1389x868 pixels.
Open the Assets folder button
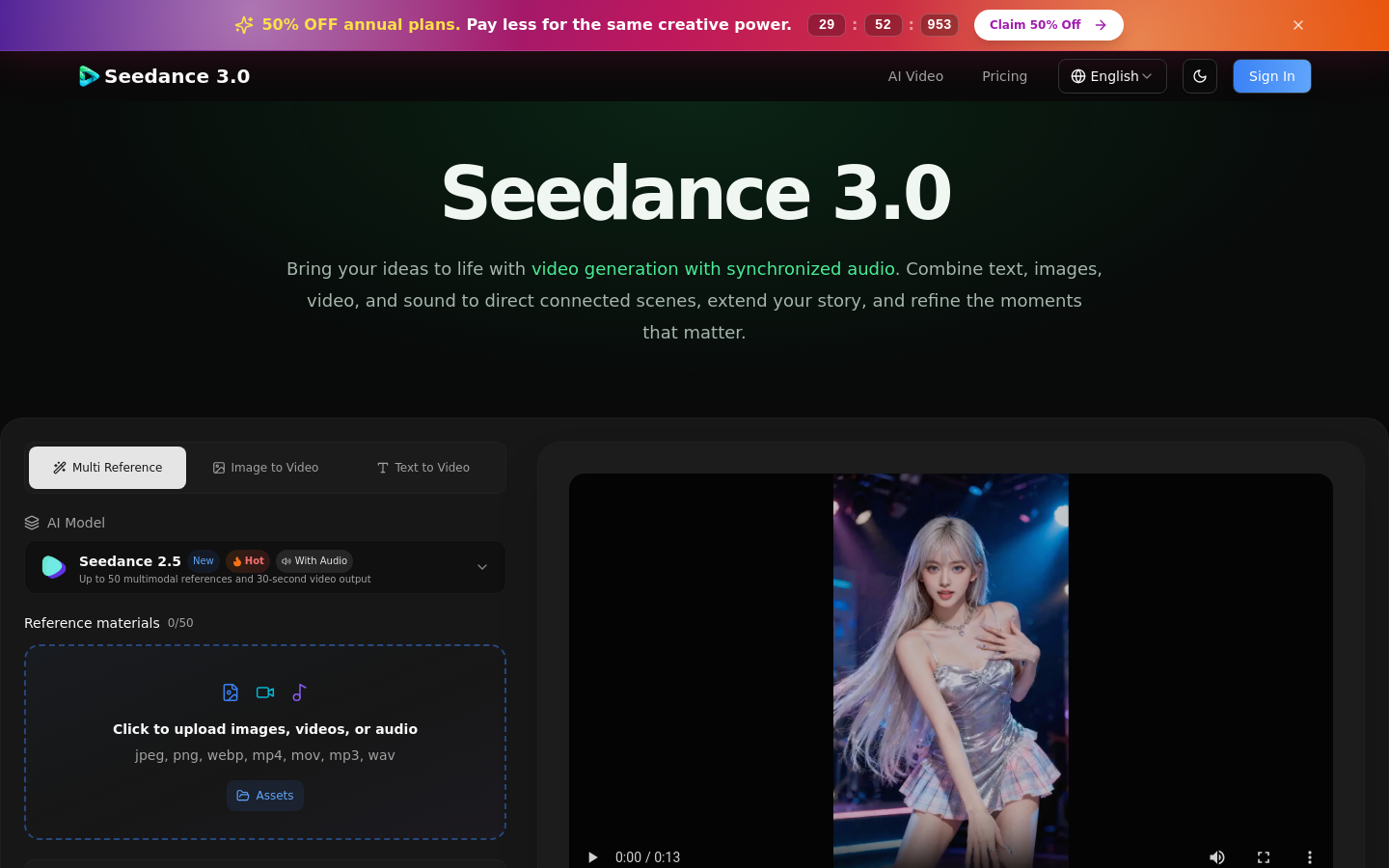click(265, 796)
